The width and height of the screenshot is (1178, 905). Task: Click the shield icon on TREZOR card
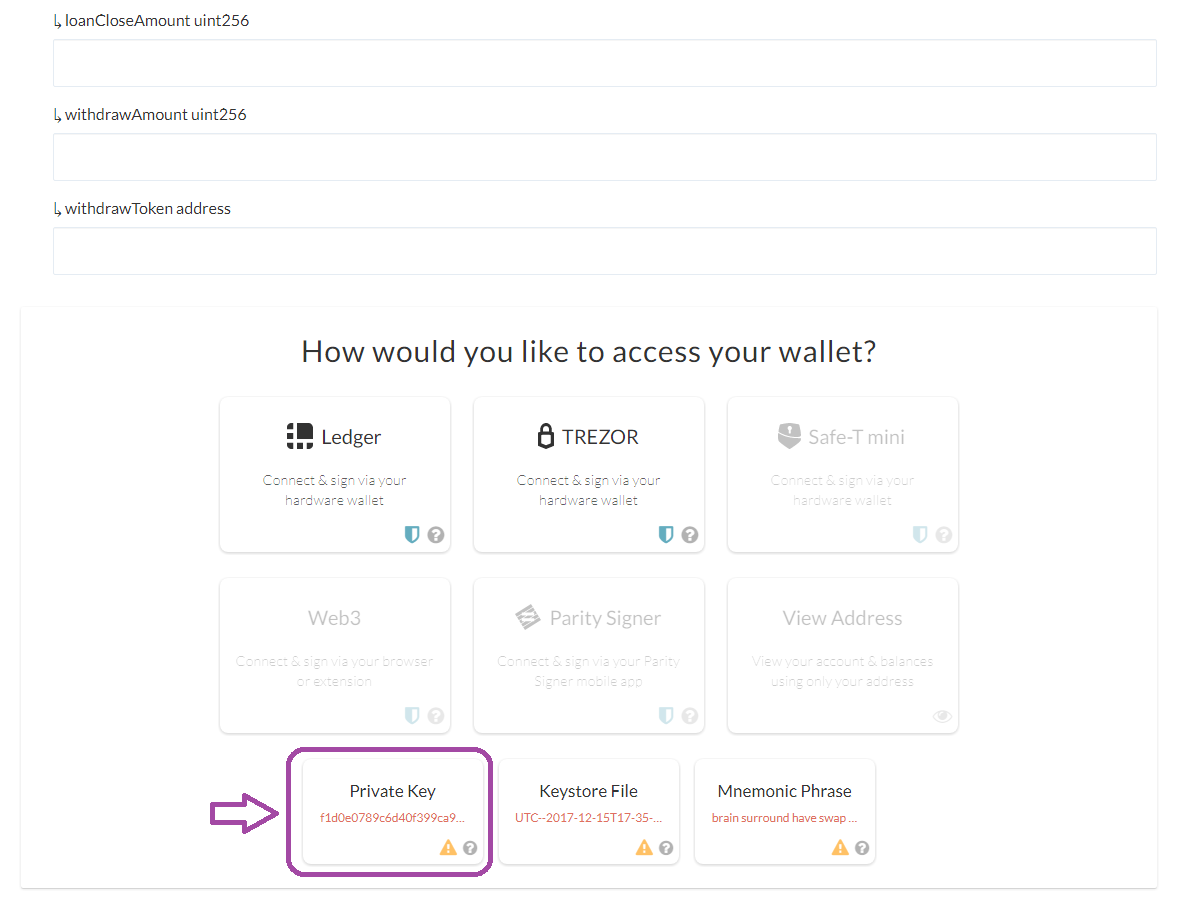point(666,534)
